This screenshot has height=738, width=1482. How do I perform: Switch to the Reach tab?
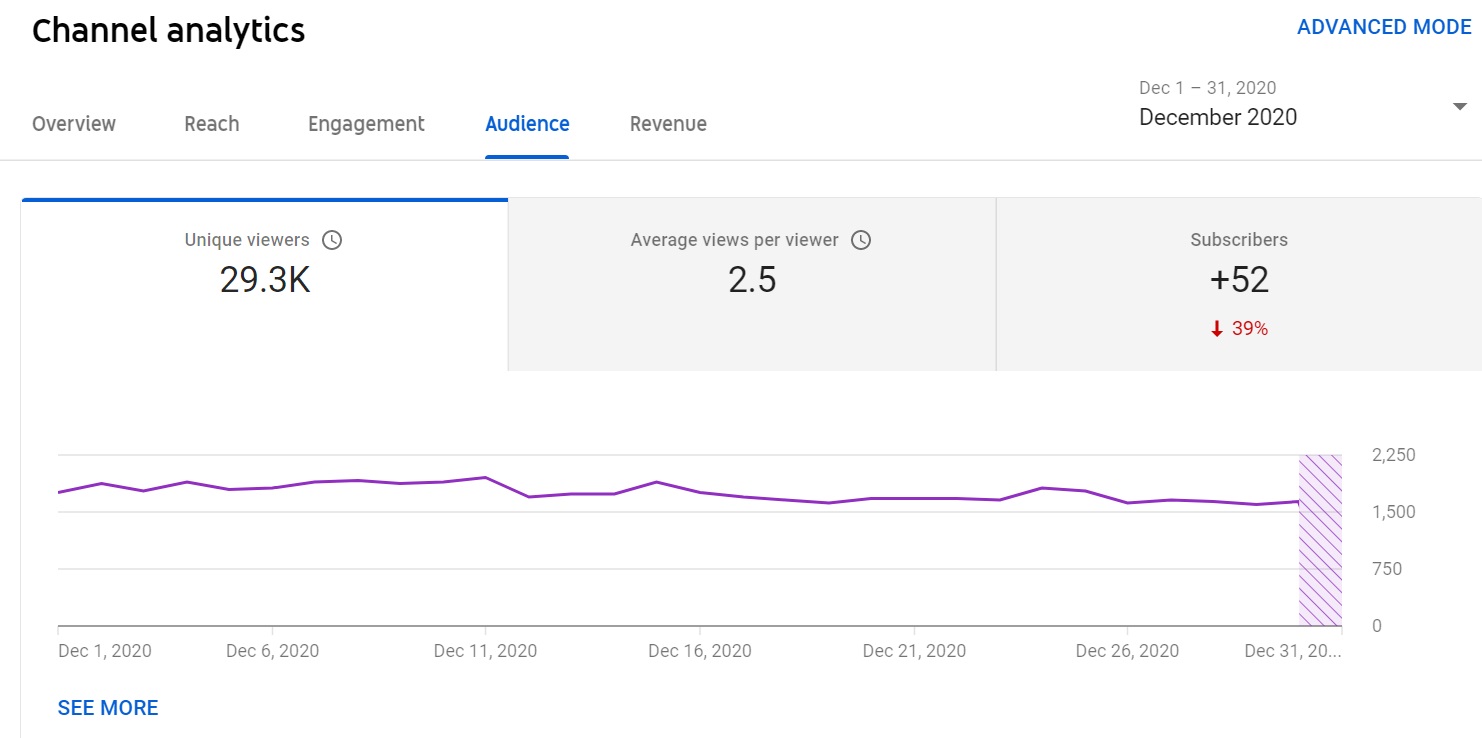tap(212, 124)
